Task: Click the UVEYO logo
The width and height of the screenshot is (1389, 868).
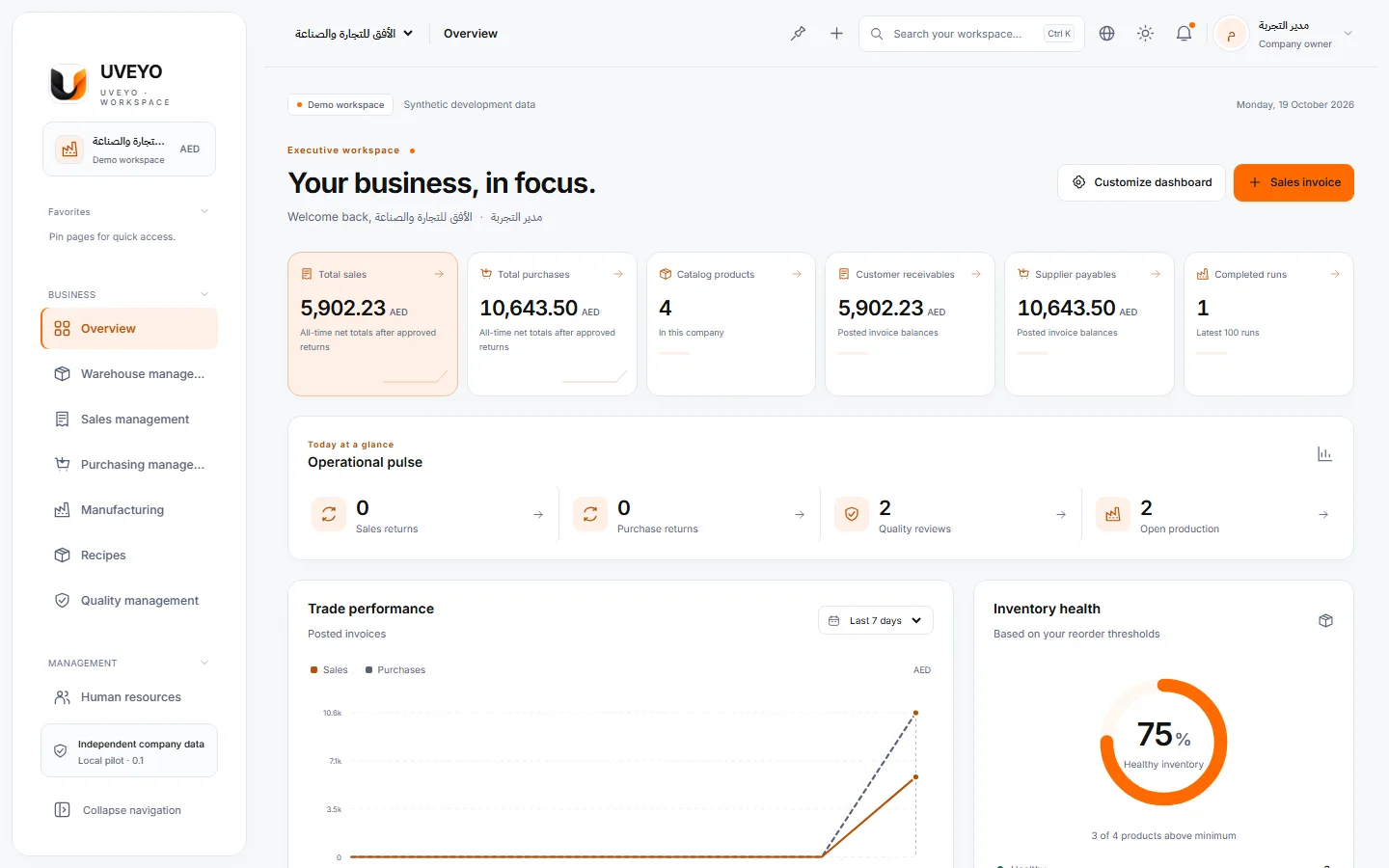Action: coord(68,83)
